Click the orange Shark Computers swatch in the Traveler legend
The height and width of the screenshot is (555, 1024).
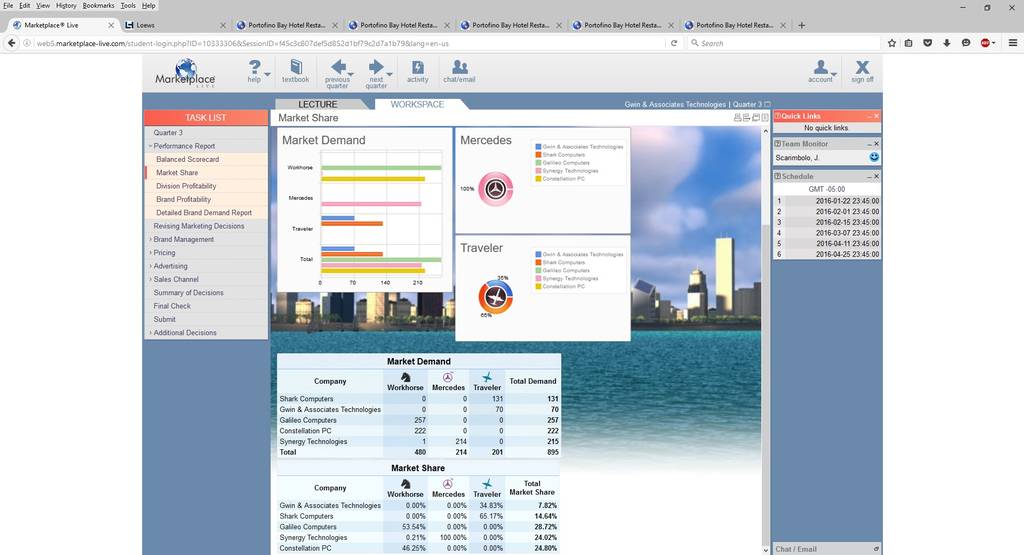coord(538,262)
